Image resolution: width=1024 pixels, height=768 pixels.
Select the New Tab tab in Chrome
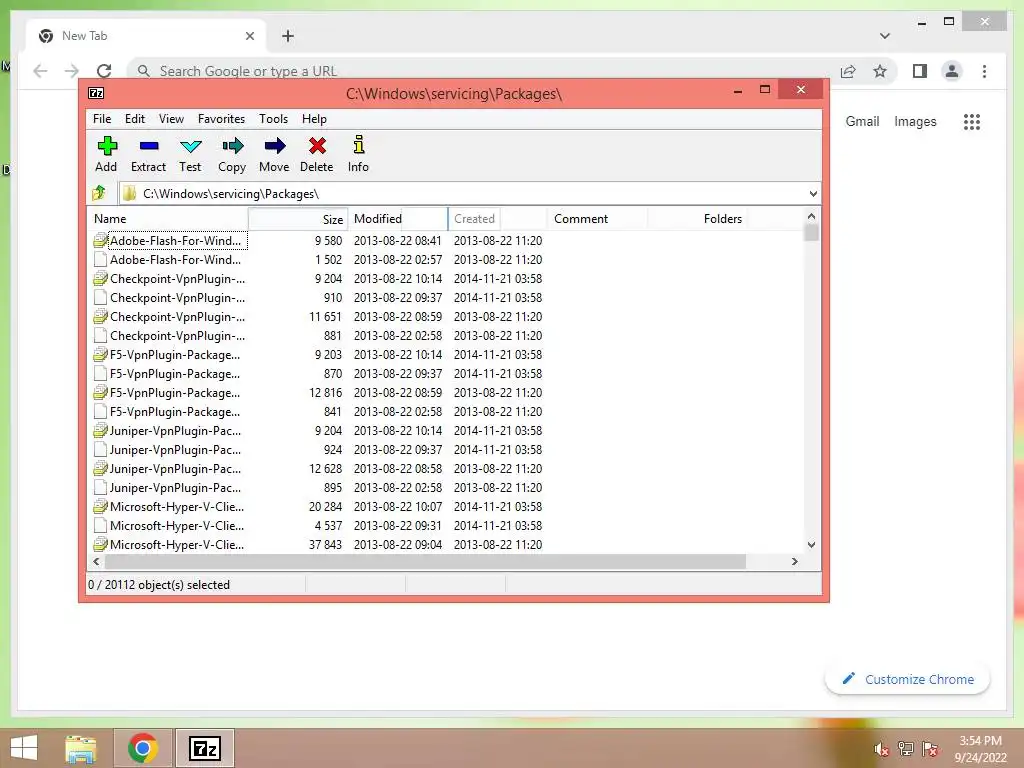[x=146, y=36]
